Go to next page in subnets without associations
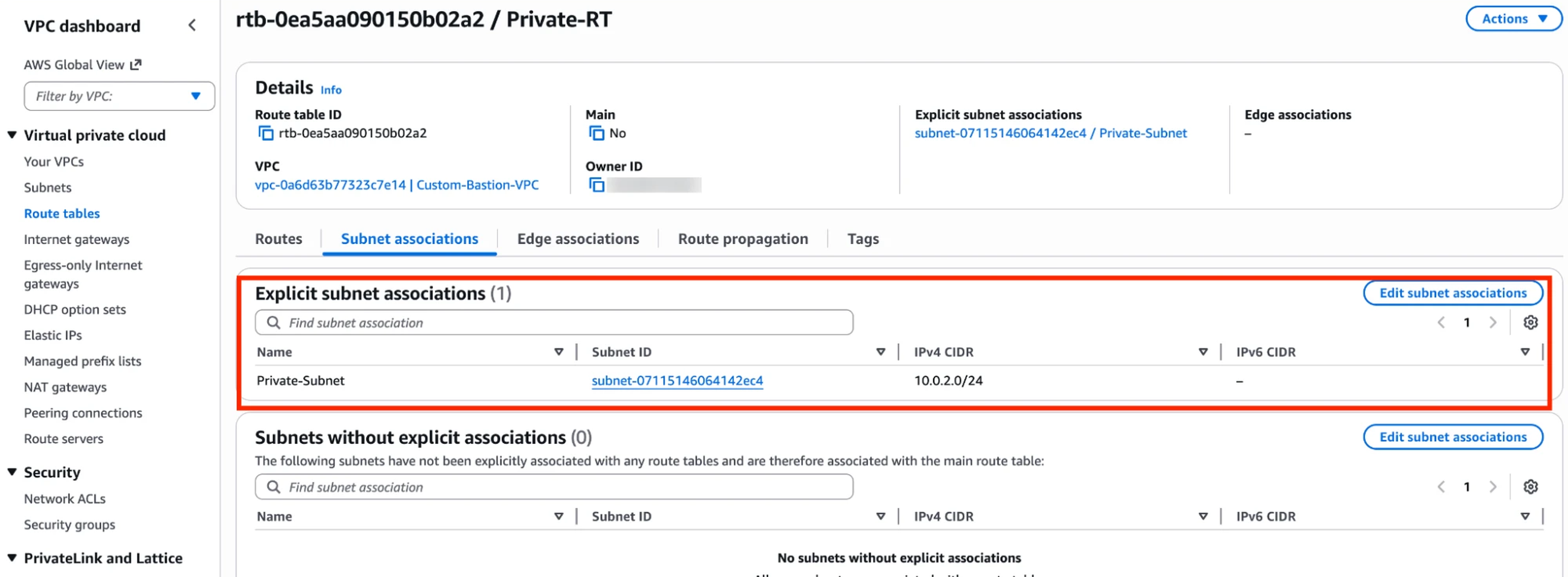The height and width of the screenshot is (577, 1568). (1493, 487)
